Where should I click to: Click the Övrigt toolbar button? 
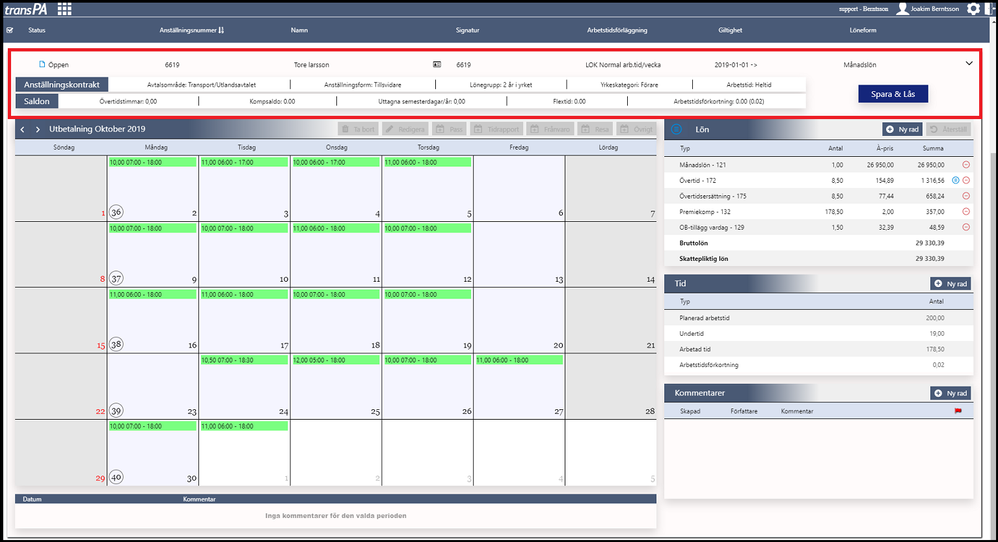636,129
